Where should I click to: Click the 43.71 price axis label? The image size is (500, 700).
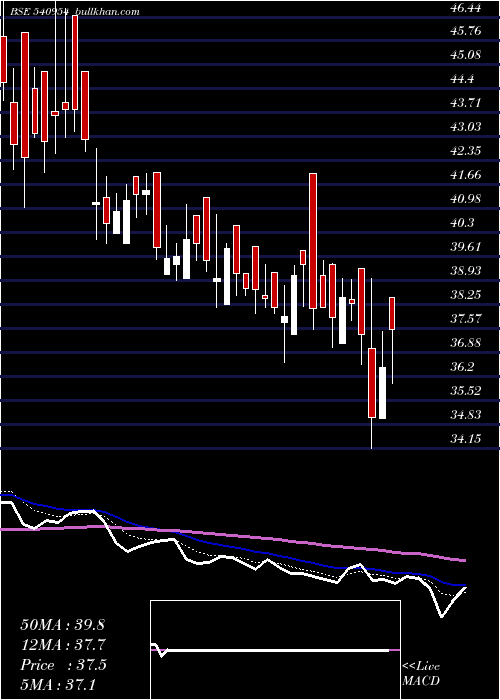pos(466,103)
